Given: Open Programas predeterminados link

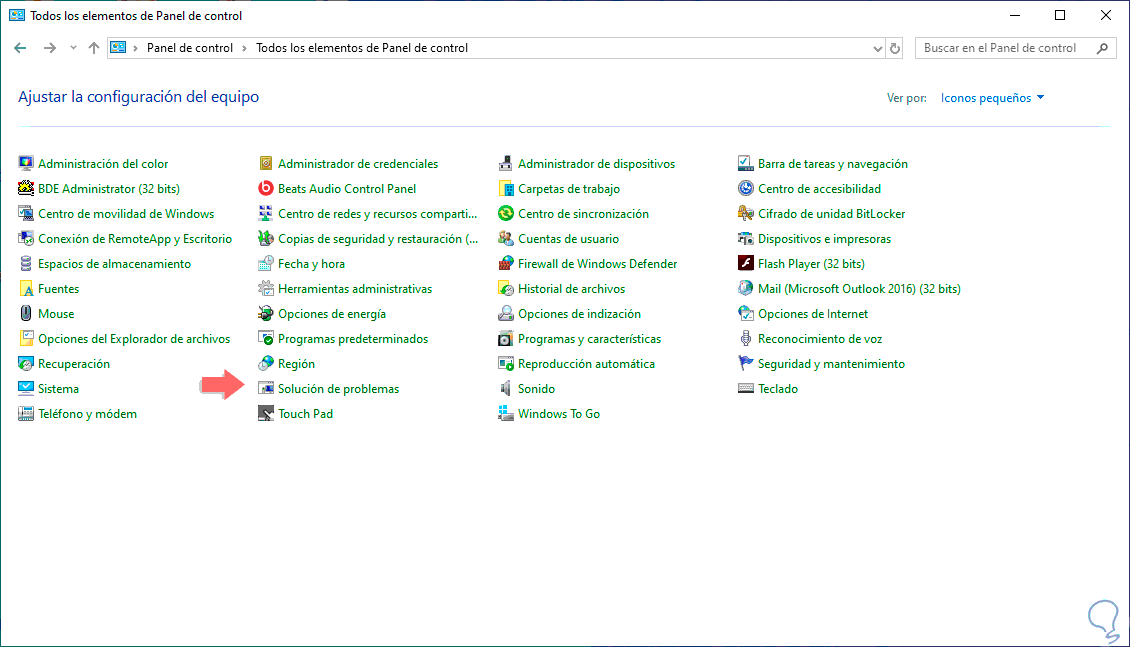Looking at the screenshot, I should click(353, 339).
